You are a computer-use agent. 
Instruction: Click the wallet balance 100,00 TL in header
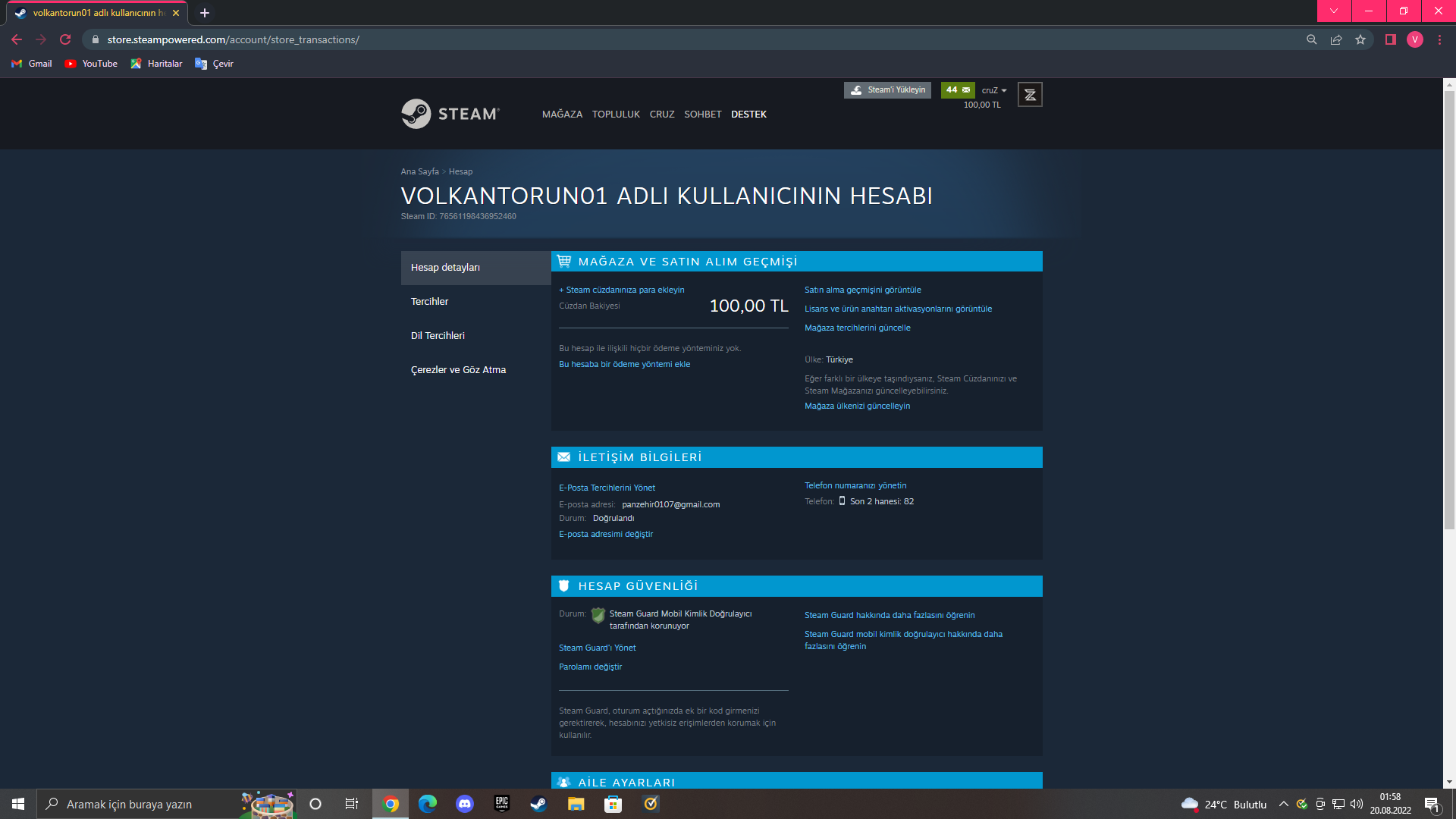tap(982, 105)
